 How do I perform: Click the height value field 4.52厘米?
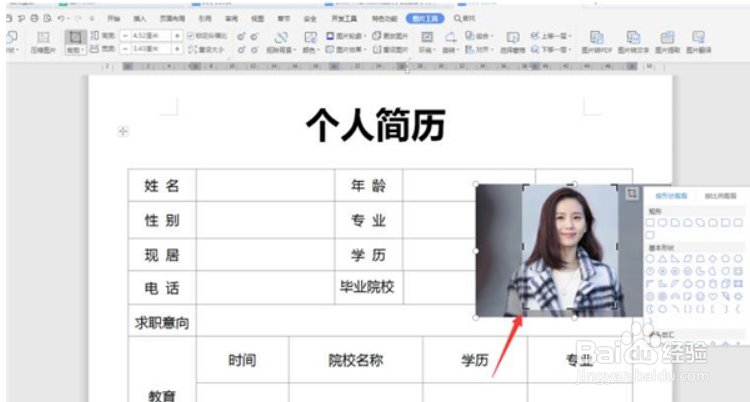(151, 36)
